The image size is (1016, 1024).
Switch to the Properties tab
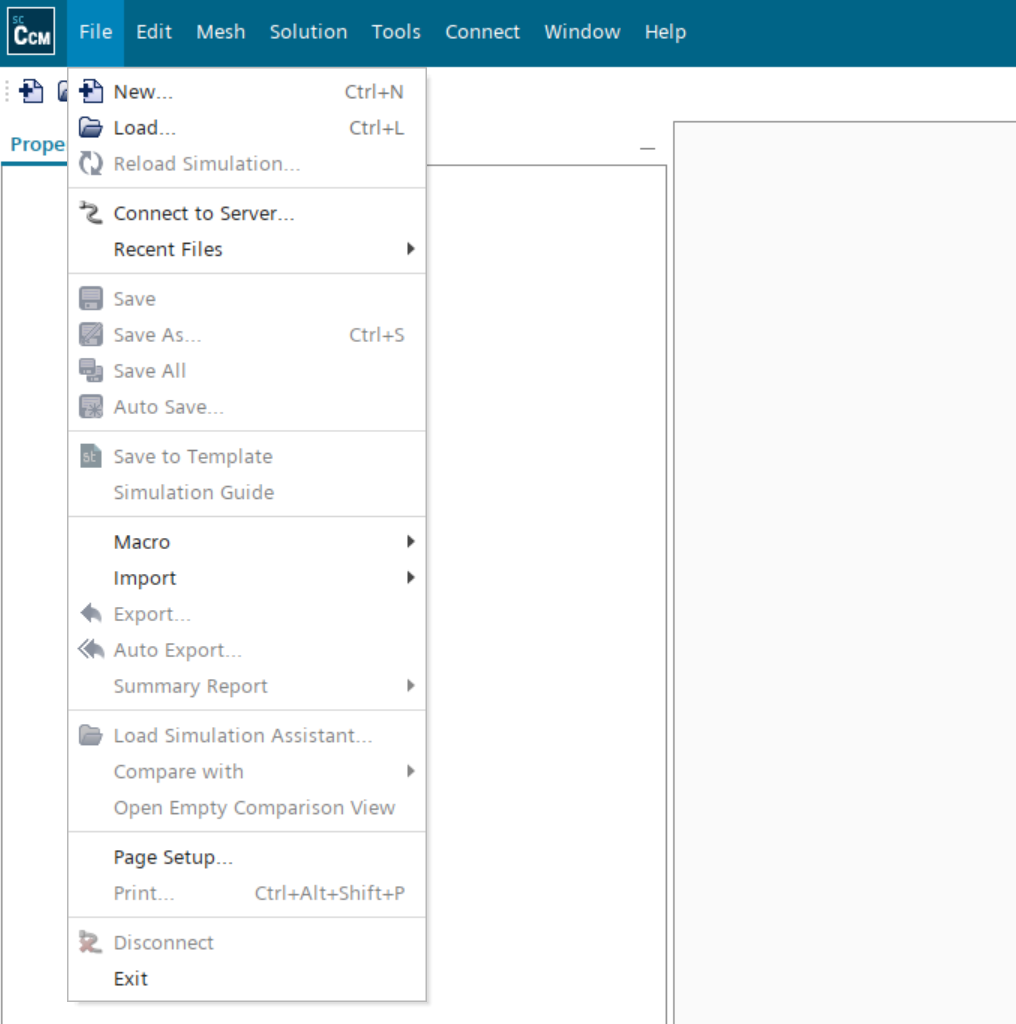click(37, 145)
